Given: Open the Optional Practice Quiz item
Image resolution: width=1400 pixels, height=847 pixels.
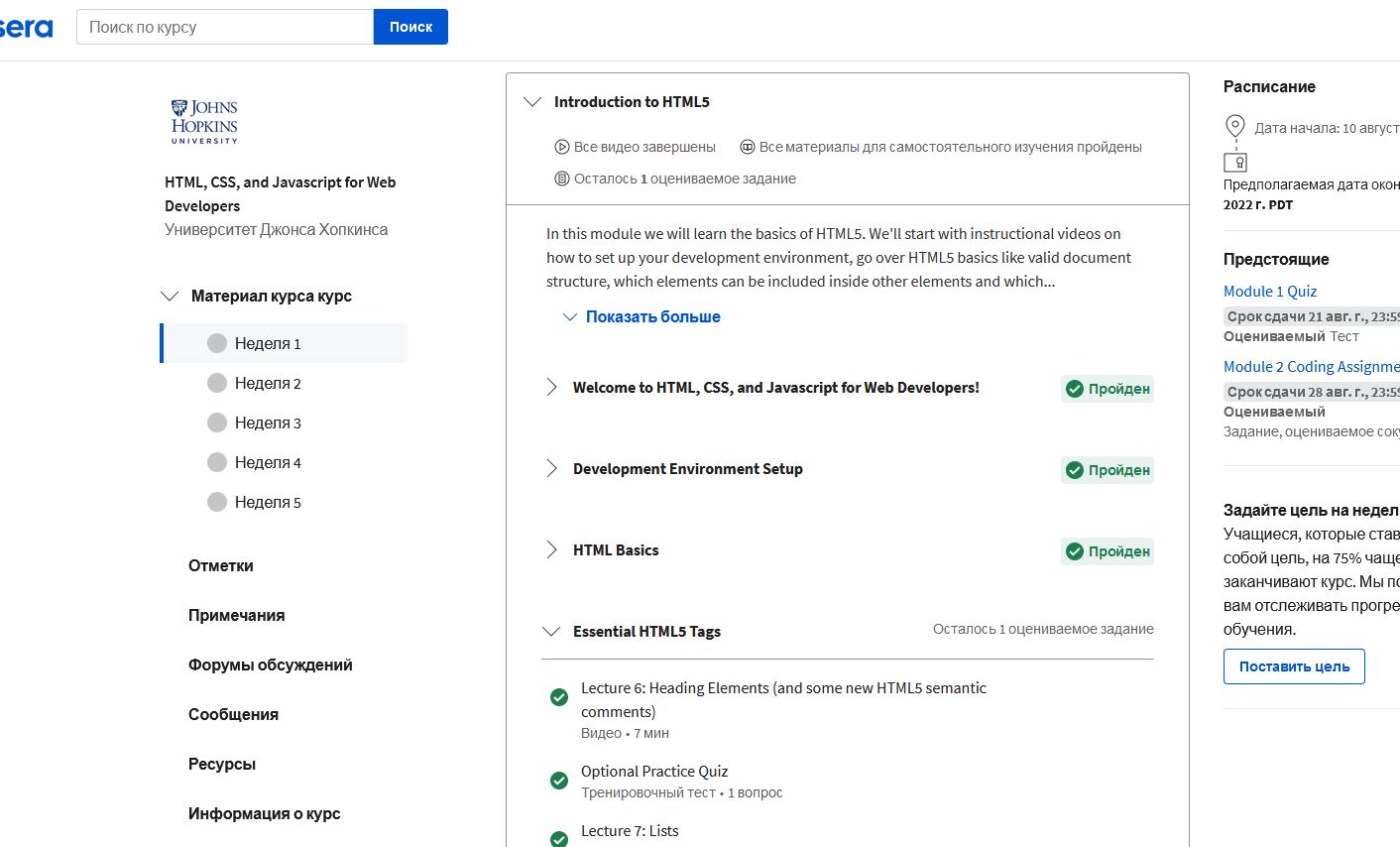Looking at the screenshot, I should pyautogui.click(x=654, y=771).
